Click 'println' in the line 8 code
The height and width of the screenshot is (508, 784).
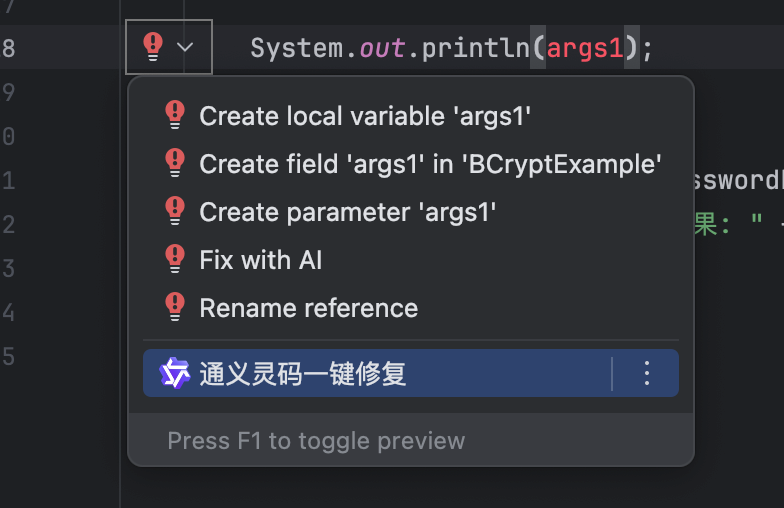coord(476,48)
